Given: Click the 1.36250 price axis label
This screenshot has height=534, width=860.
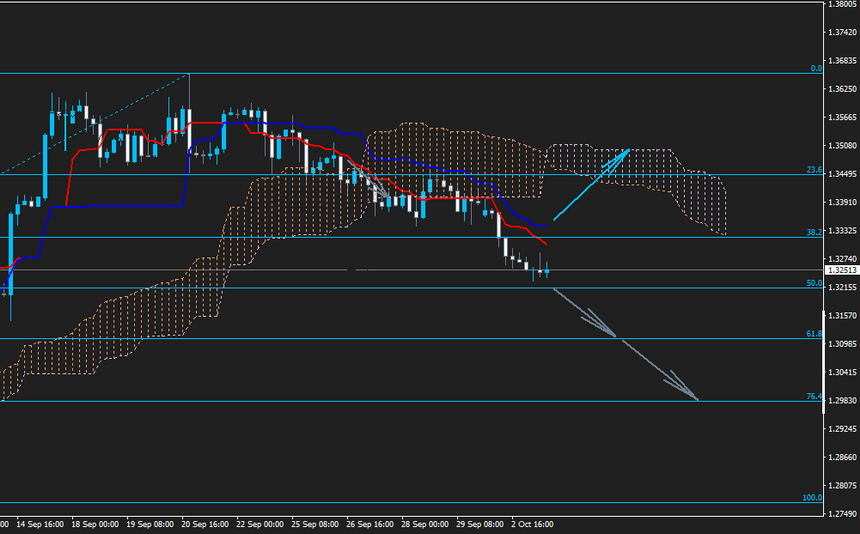Looking at the screenshot, I should pyautogui.click(x=842, y=89).
